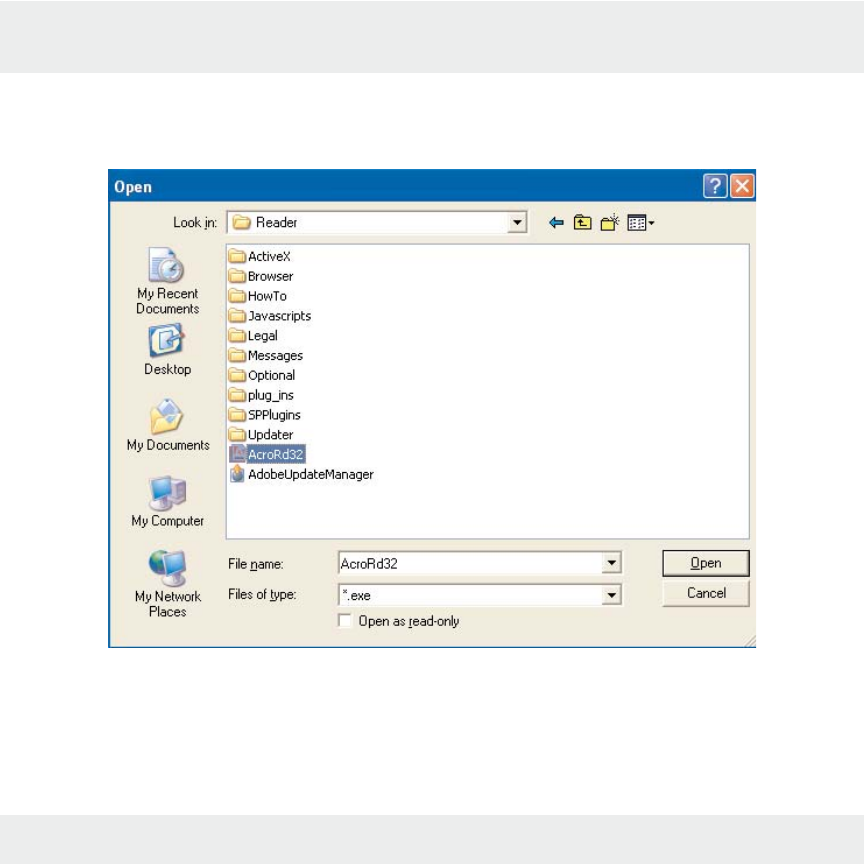
Task: Click the *.exe file type field
Action: click(x=471, y=595)
